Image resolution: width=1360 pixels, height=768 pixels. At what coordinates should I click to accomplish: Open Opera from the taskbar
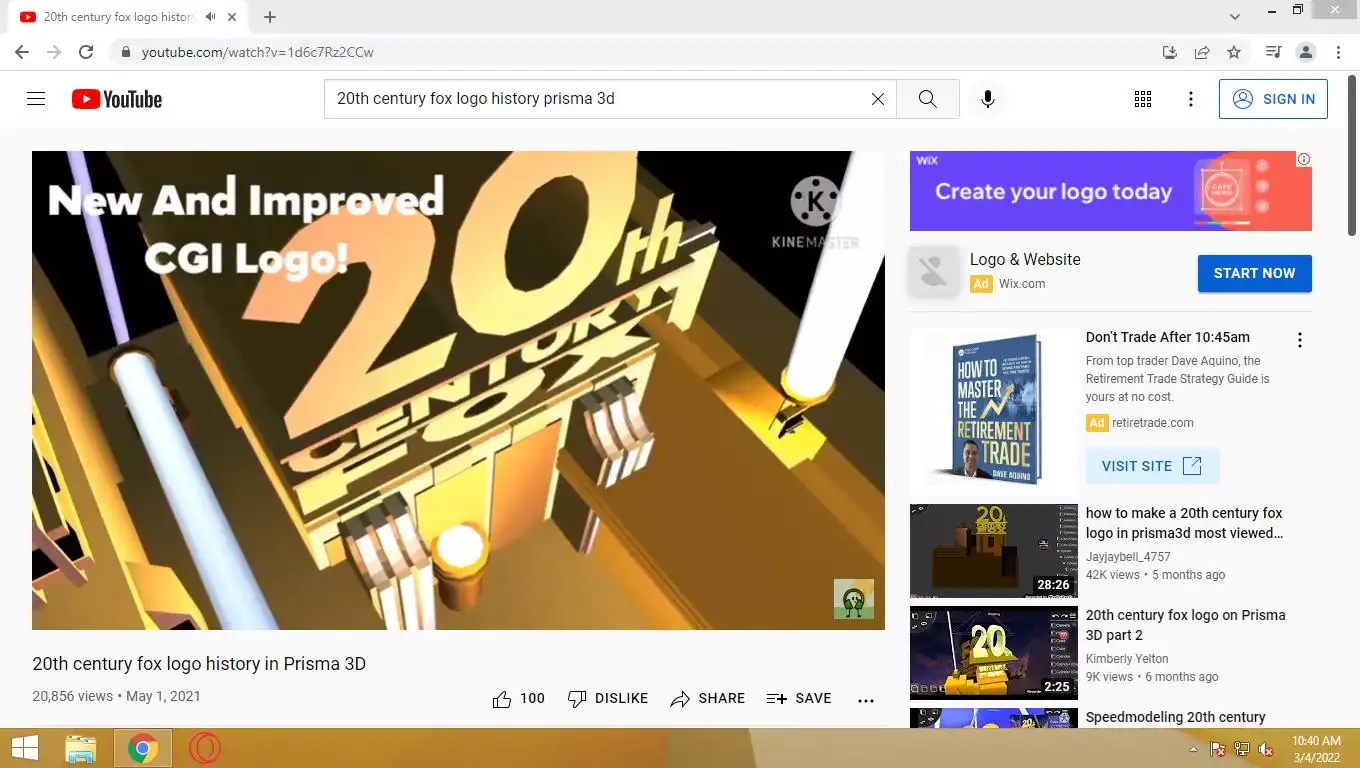(x=205, y=748)
